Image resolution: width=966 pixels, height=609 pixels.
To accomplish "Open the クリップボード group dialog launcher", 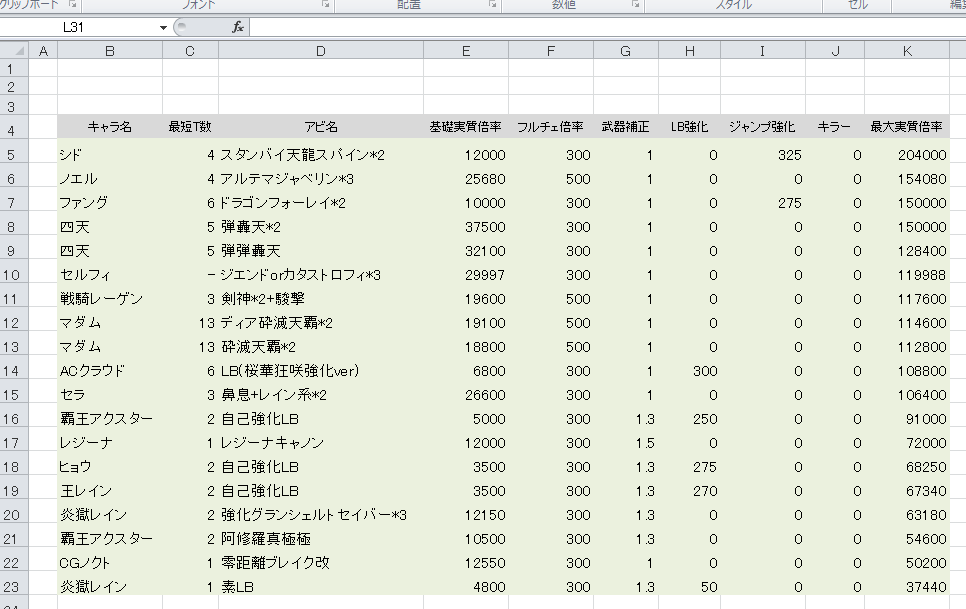I will coord(72,4).
